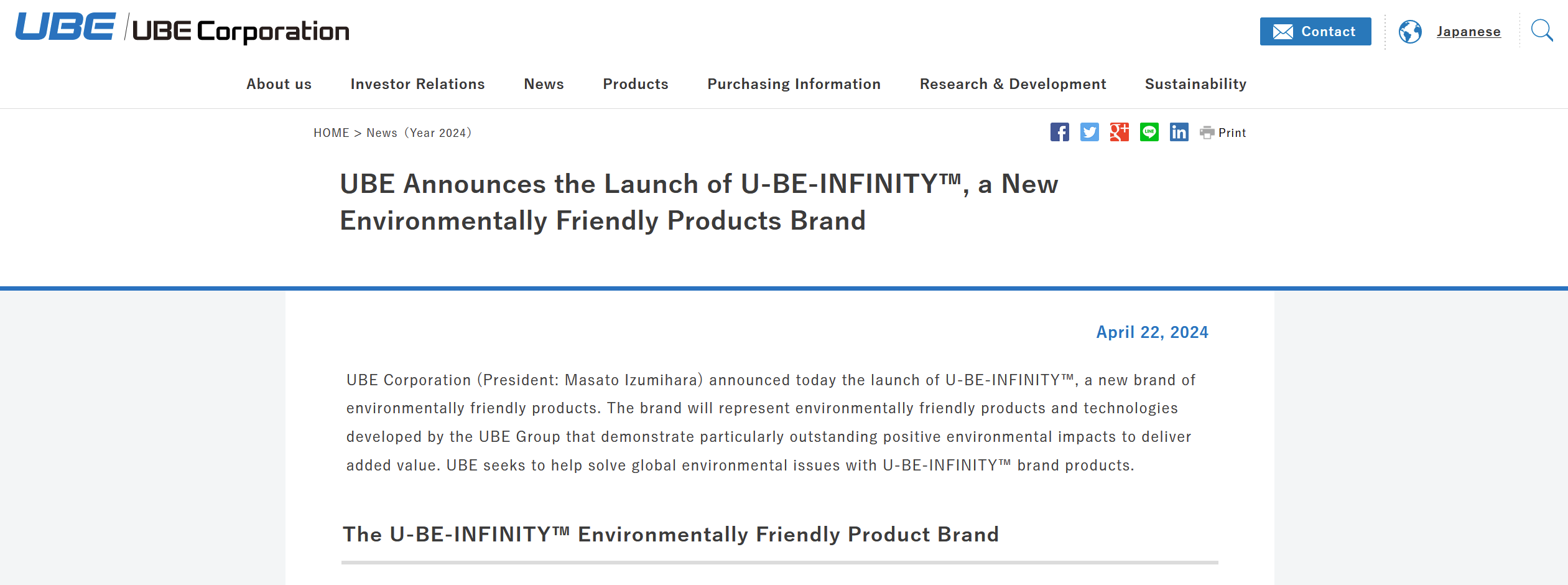This screenshot has width=1568, height=585.
Task: Switch the site to Japanese
Action: 1468,32
